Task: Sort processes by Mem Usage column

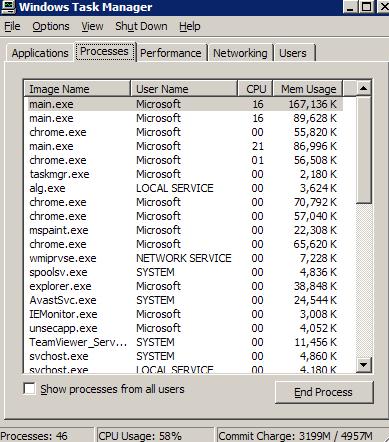Action: [308, 89]
